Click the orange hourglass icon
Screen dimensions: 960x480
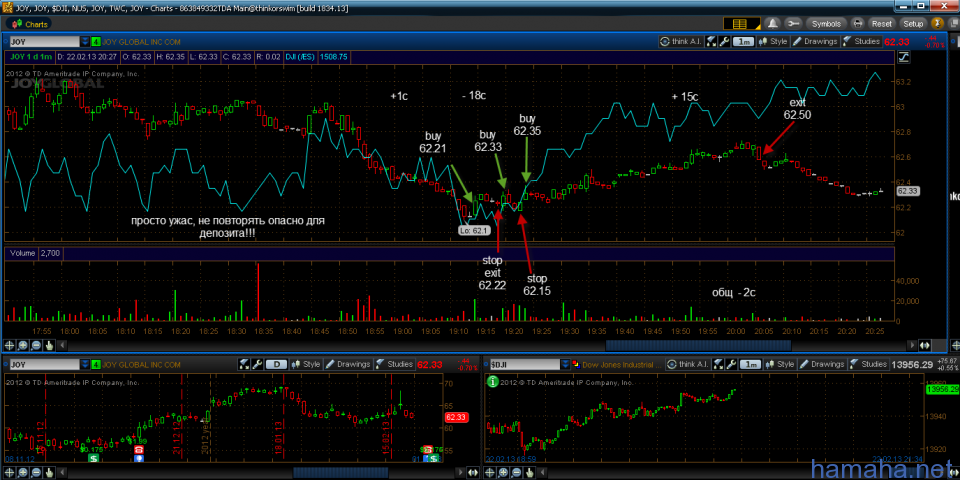(x=937, y=24)
